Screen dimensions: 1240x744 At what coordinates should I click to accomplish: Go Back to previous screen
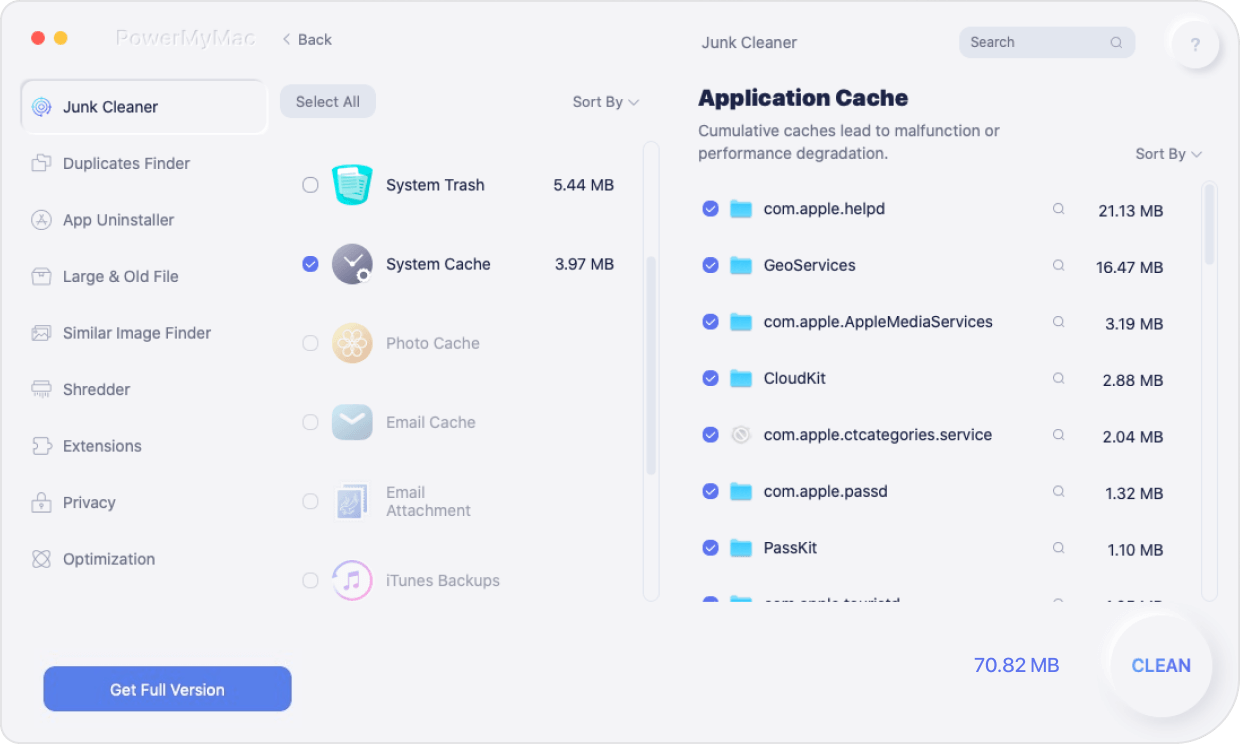coord(307,39)
